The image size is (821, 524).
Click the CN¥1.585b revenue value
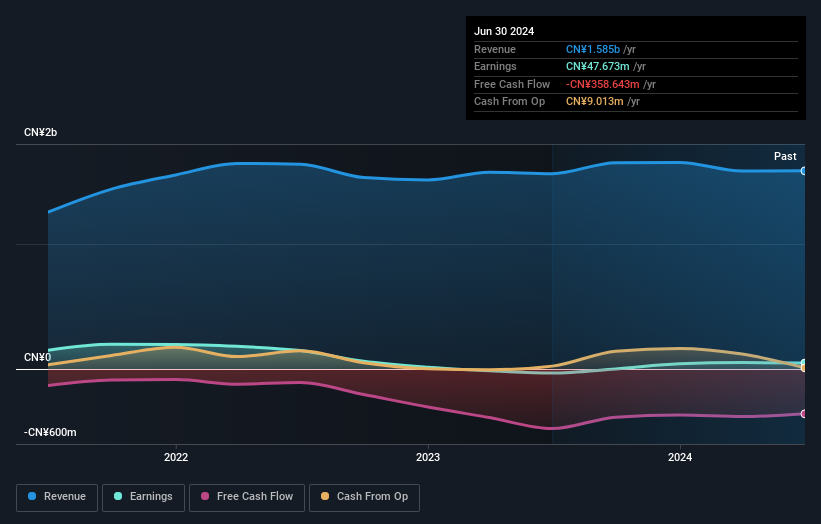coord(593,49)
